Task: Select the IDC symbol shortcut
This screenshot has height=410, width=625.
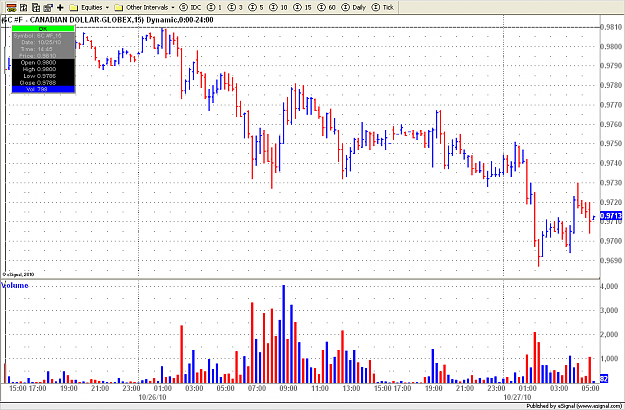Action: click(190, 7)
